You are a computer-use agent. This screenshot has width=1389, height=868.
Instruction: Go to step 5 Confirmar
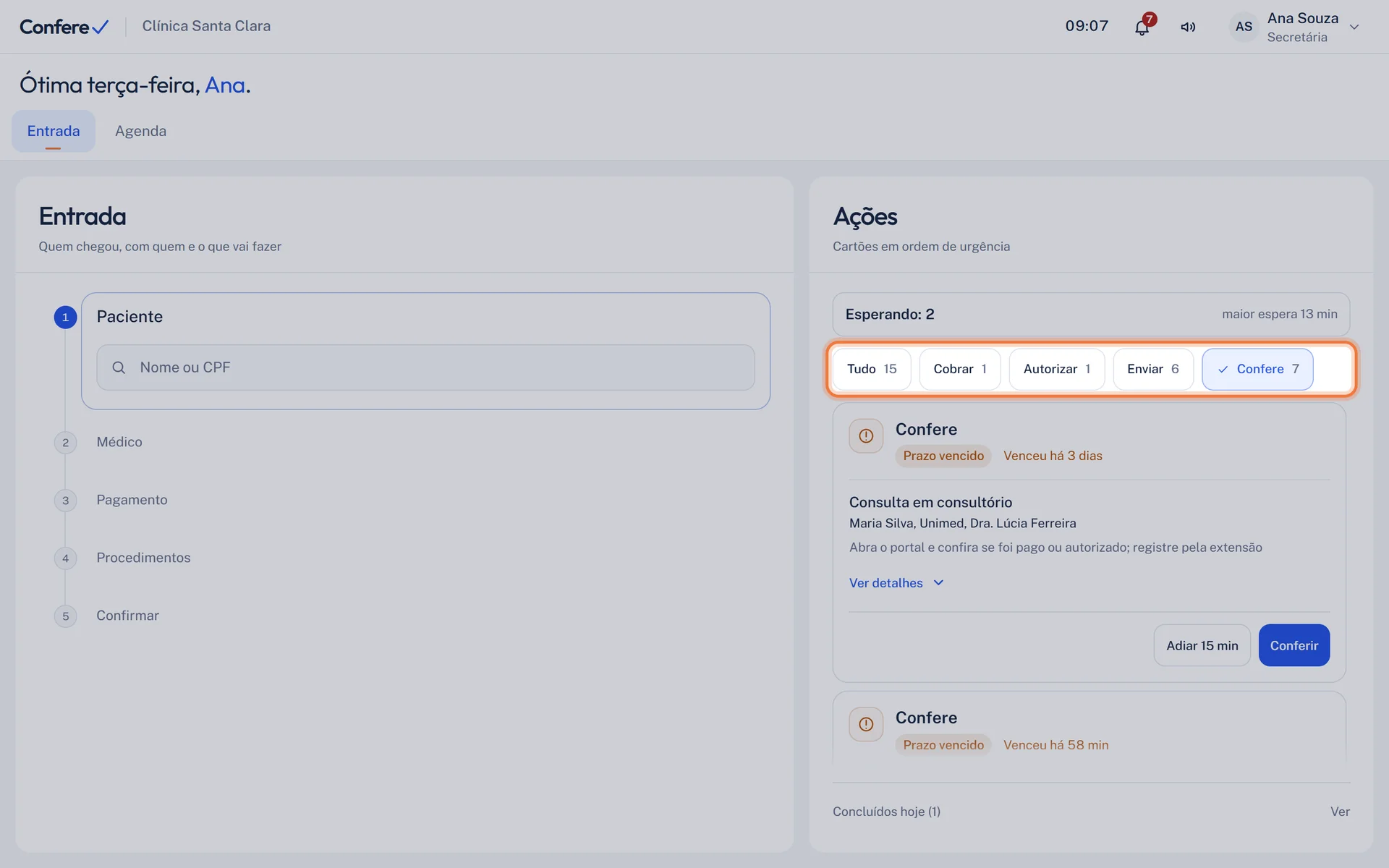[x=127, y=616]
